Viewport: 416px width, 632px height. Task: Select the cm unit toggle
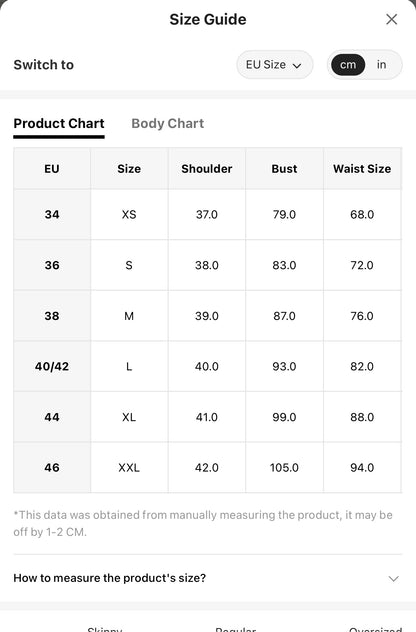tap(348, 64)
